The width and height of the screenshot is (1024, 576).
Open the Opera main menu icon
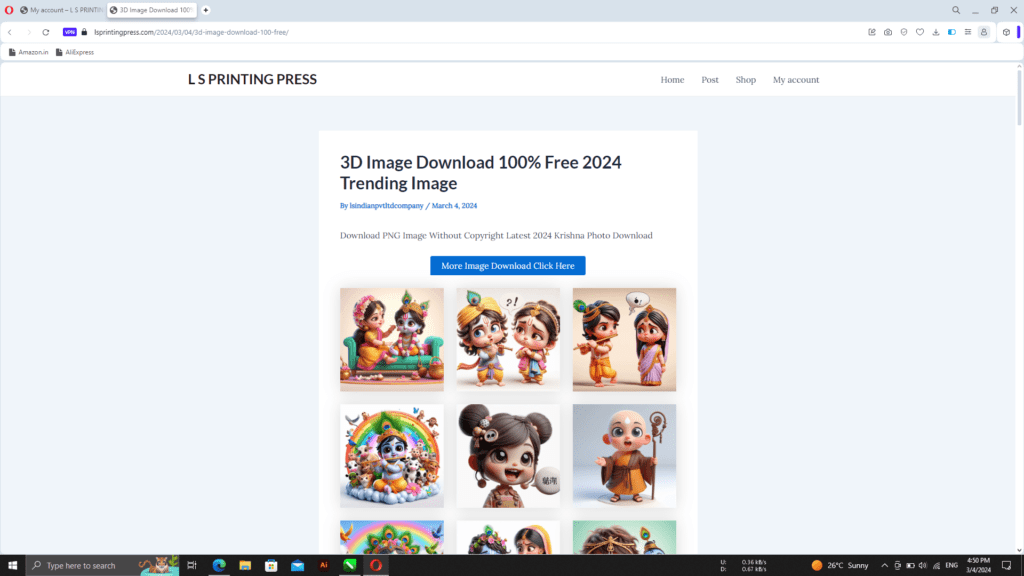[x=9, y=10]
